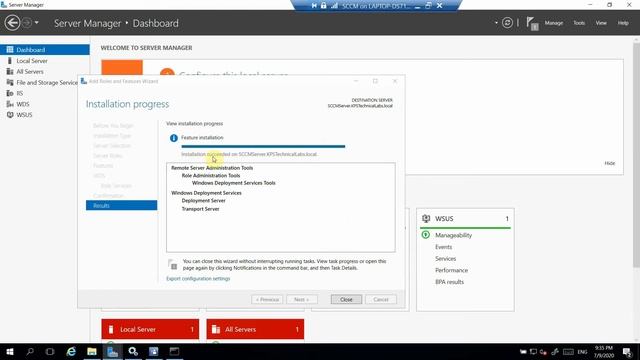
Task: Click the Previous button in the wizard
Action: [267, 299]
